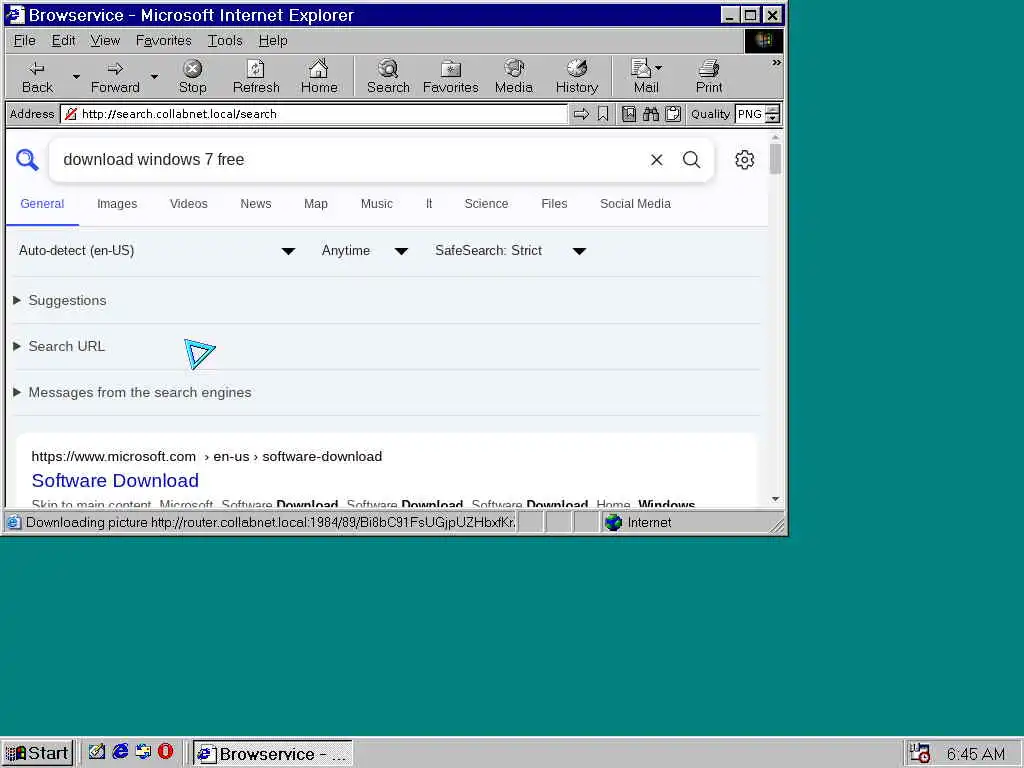This screenshot has height=768, width=1024.
Task: Open Back button history dropdown arrow
Action: pos(76,77)
